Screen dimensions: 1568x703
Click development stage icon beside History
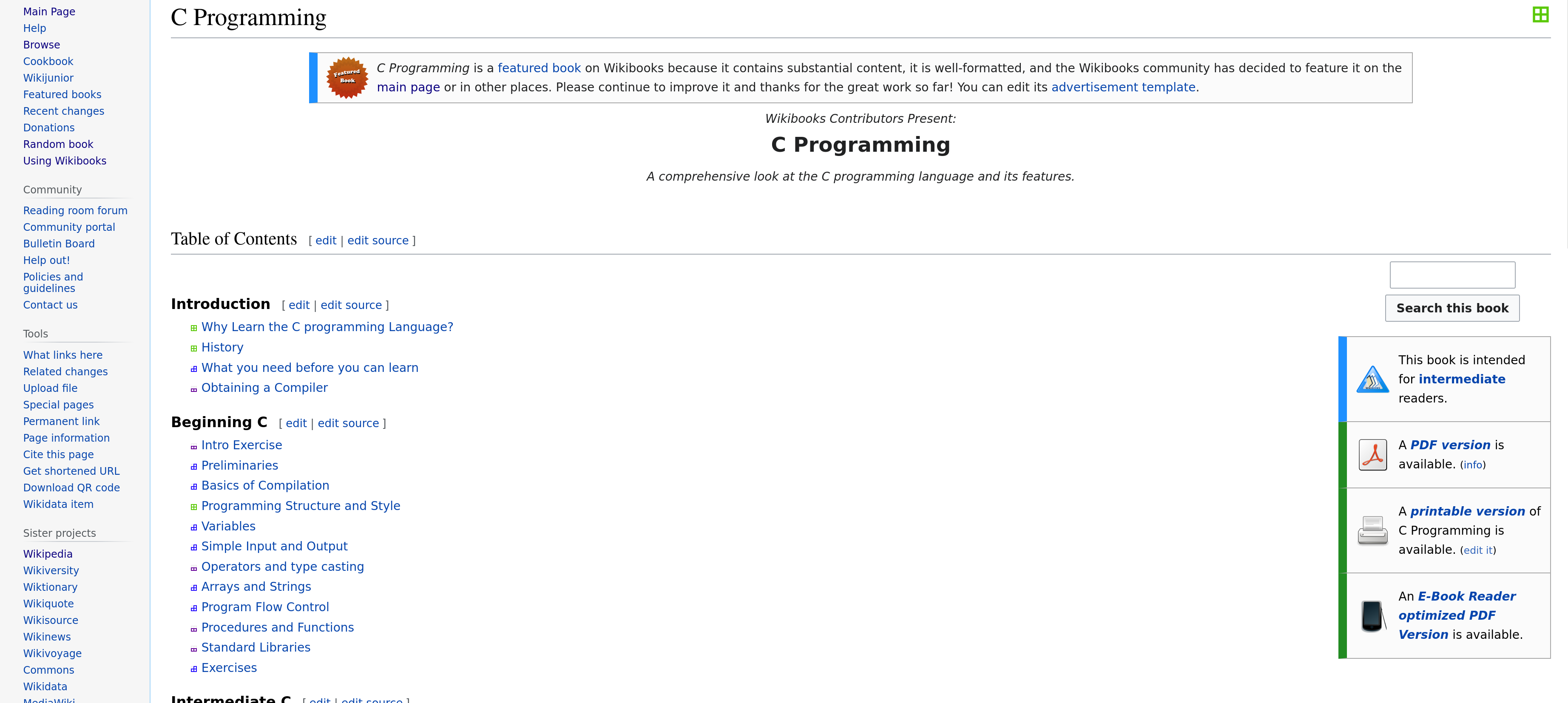coord(193,348)
